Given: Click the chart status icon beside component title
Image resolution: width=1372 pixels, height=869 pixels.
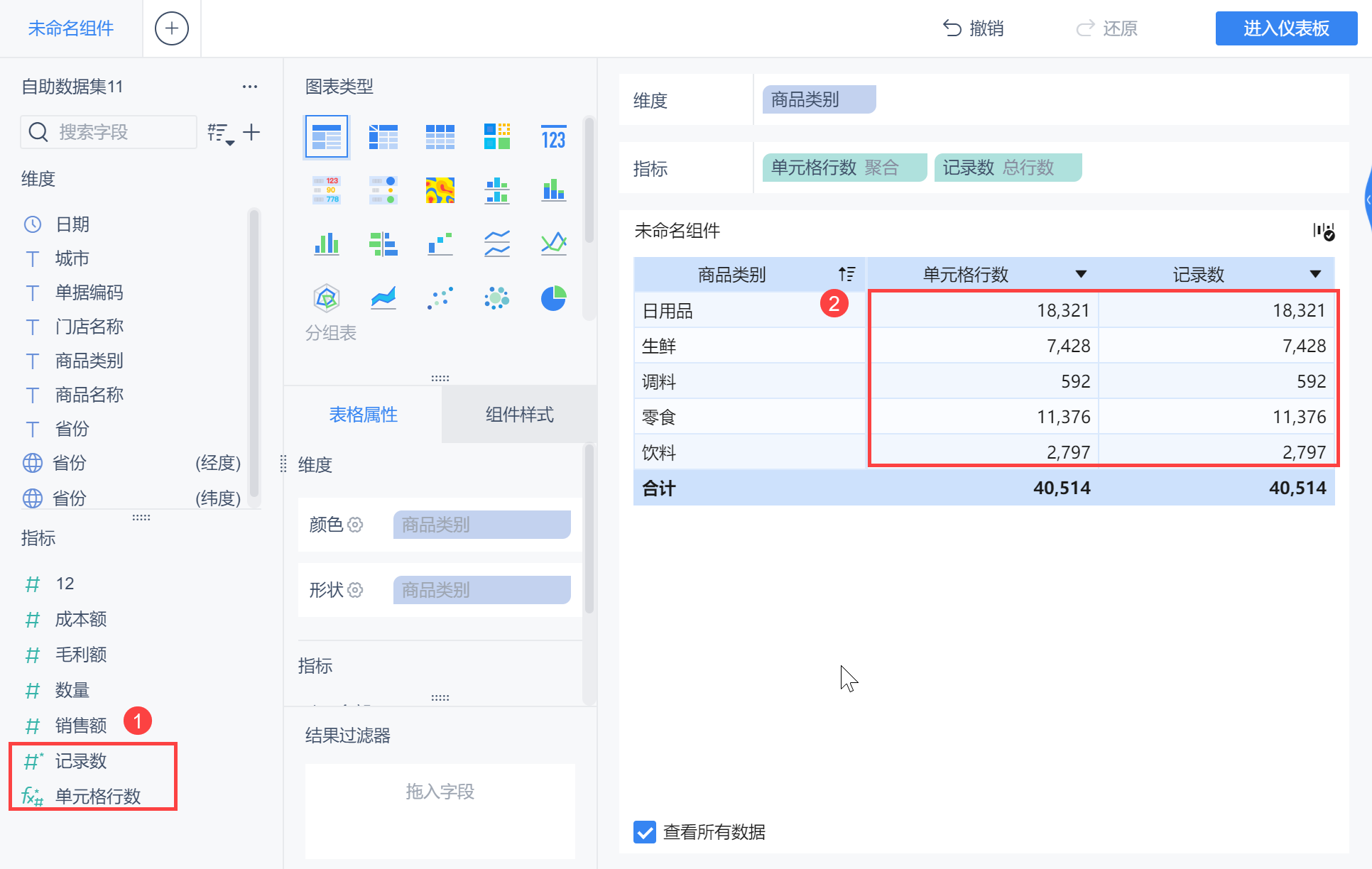Looking at the screenshot, I should coord(1323,231).
